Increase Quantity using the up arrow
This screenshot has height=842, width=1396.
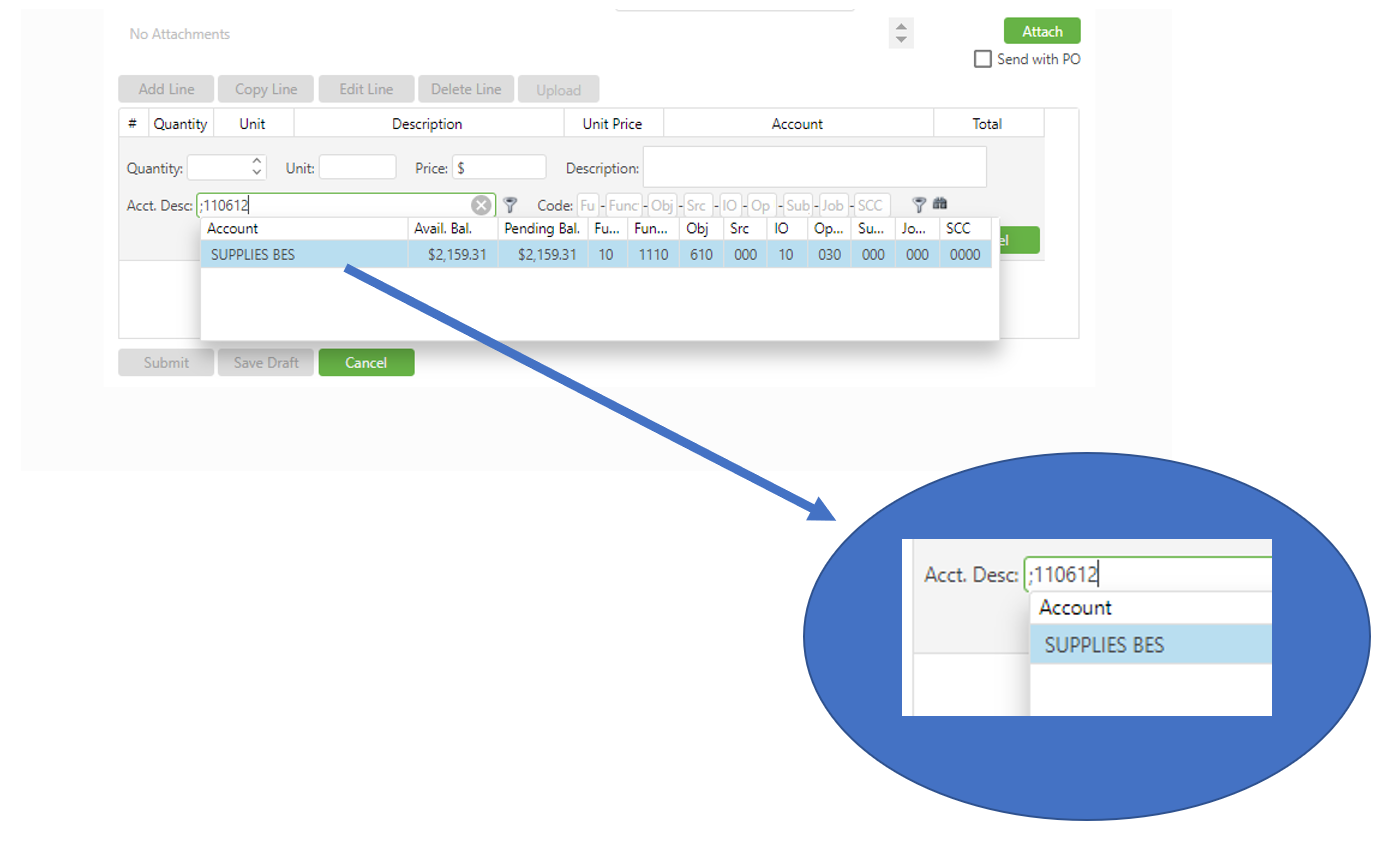(257, 162)
